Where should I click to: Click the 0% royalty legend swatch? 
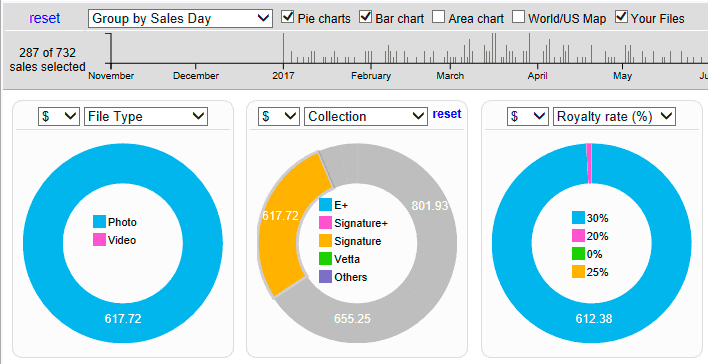pos(578,254)
